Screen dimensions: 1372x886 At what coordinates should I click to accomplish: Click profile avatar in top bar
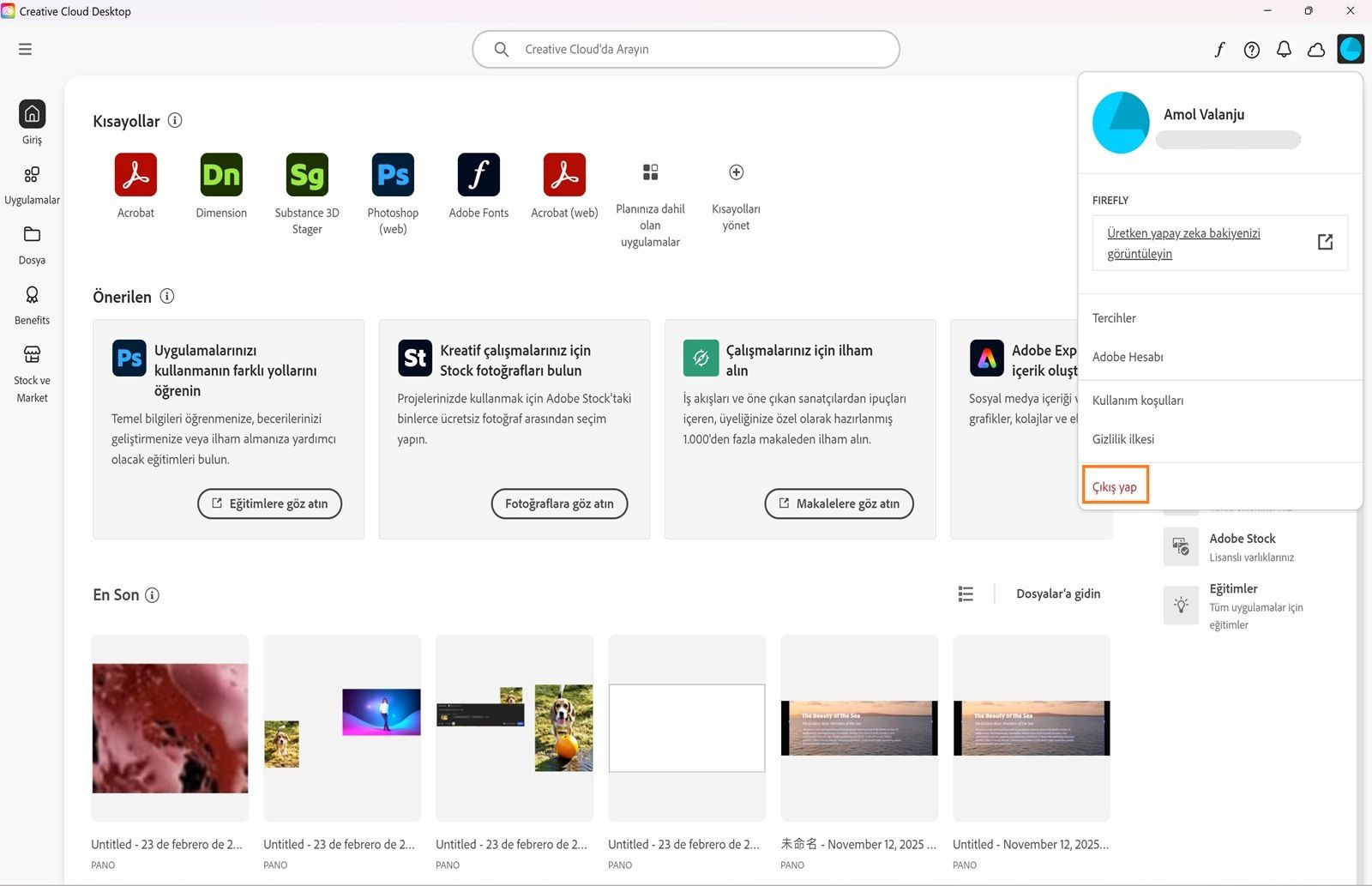(x=1351, y=49)
